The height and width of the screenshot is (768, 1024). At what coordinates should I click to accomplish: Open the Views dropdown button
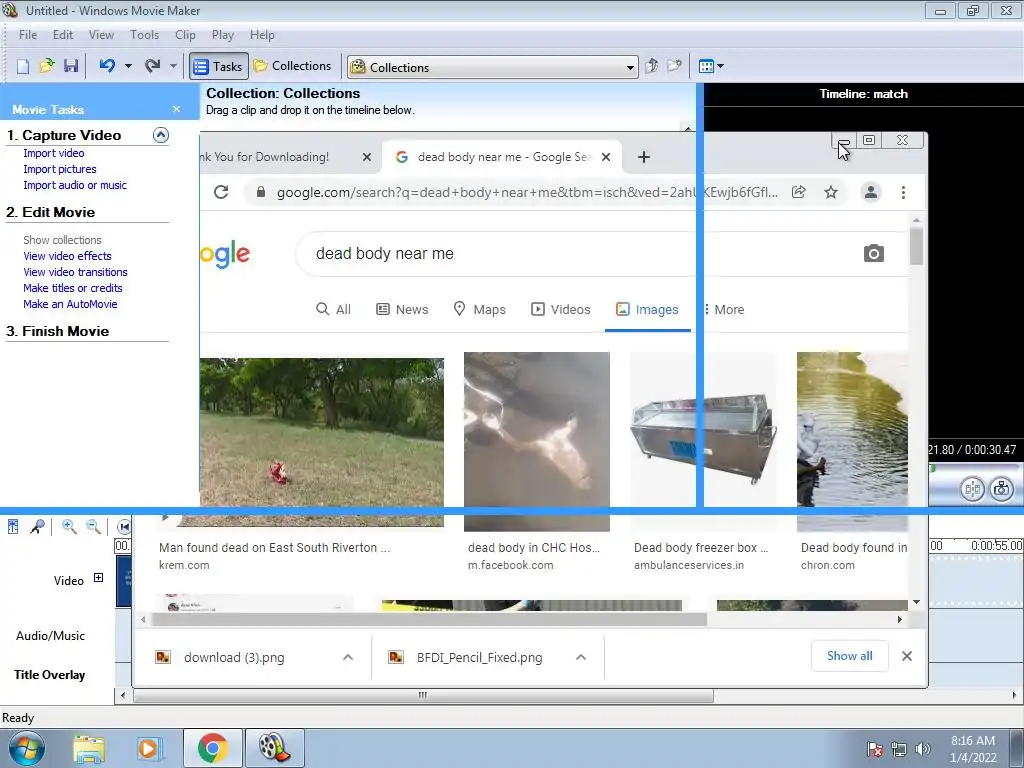pos(711,66)
